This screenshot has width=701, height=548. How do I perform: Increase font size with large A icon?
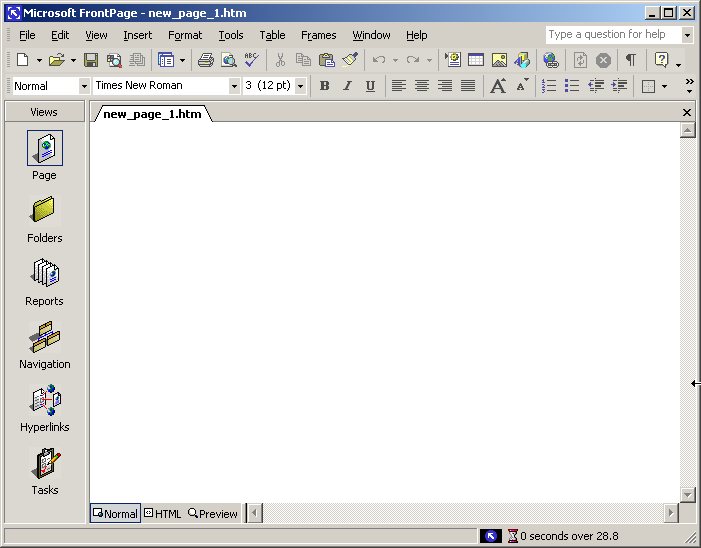pyautogui.click(x=498, y=85)
